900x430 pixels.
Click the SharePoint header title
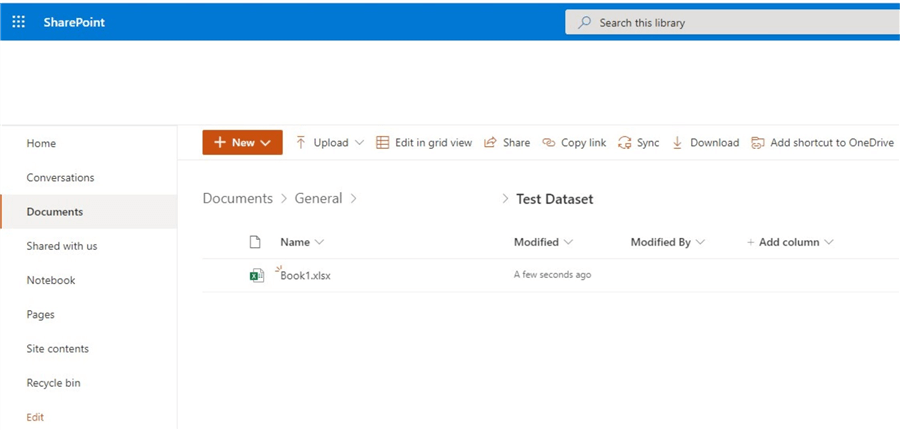pyautogui.click(x=74, y=22)
